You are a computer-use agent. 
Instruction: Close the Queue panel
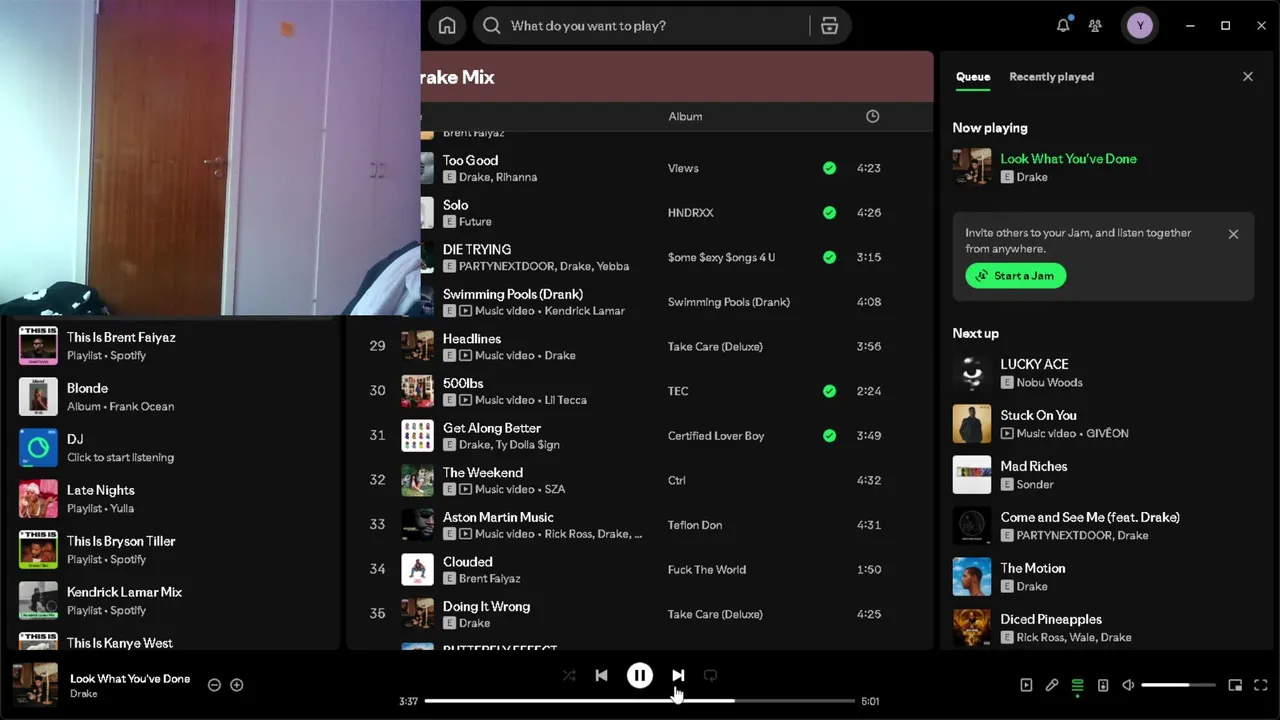[1247, 76]
